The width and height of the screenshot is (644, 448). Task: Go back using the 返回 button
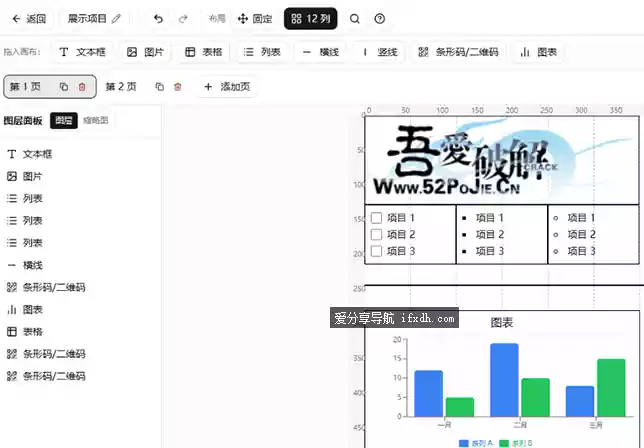click(29, 19)
